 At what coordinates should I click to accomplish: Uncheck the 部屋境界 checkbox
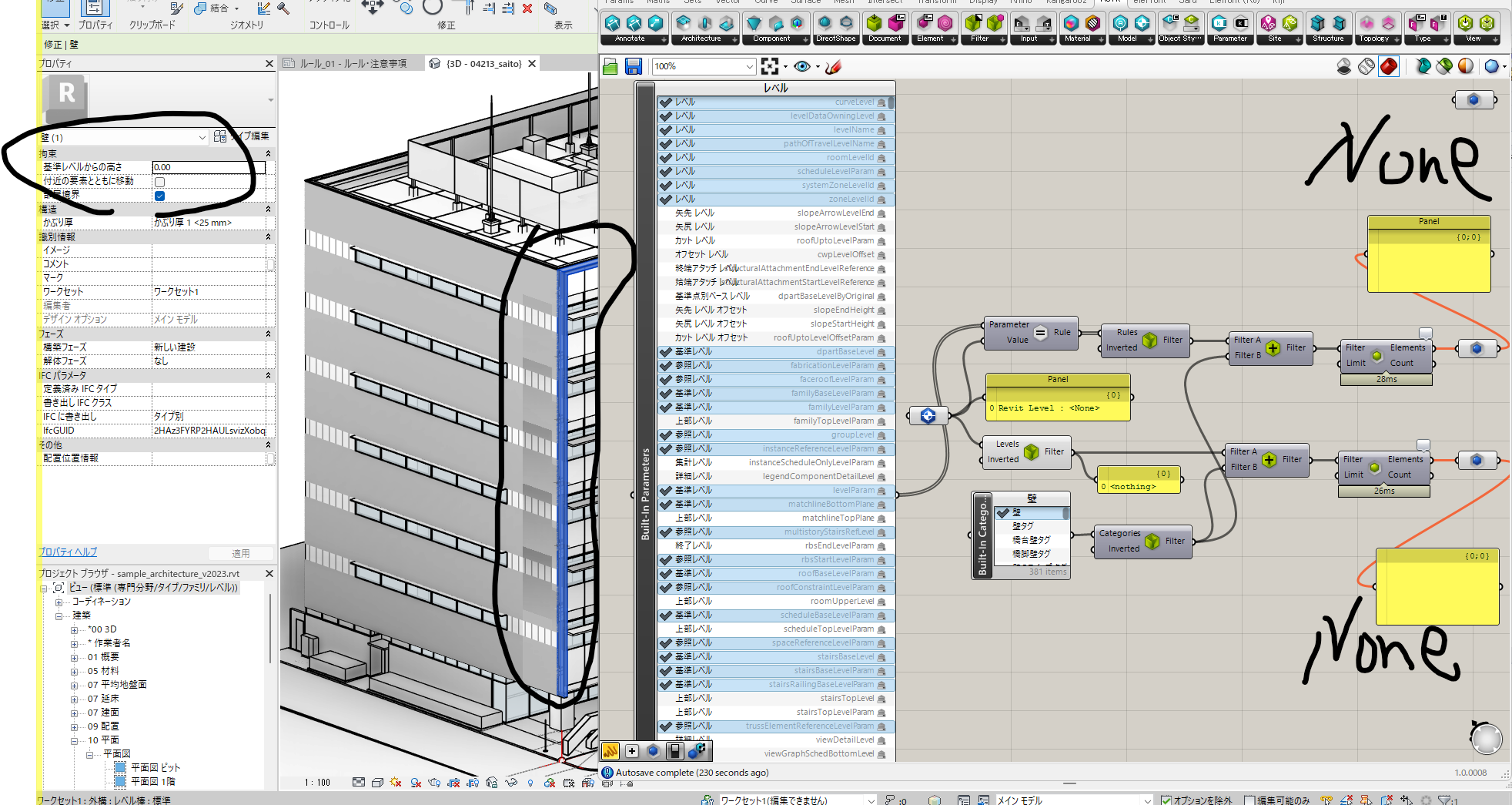[x=159, y=196]
